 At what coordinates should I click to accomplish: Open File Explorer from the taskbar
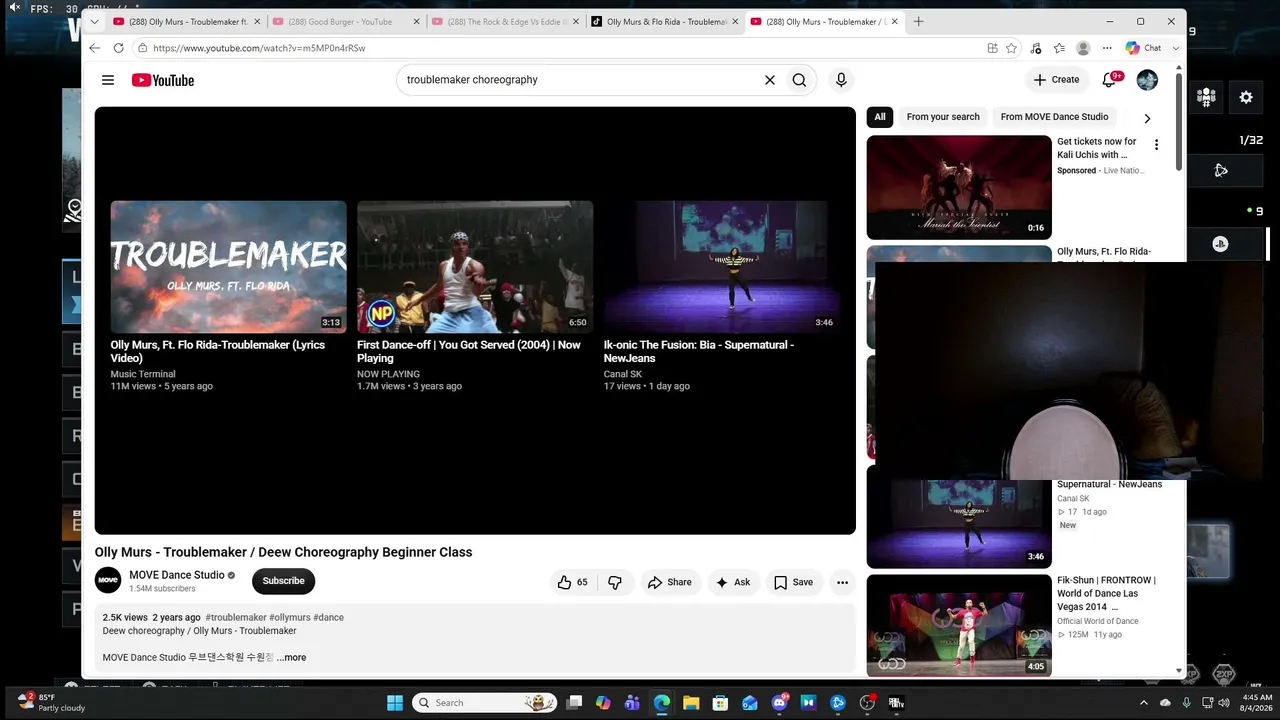point(691,703)
